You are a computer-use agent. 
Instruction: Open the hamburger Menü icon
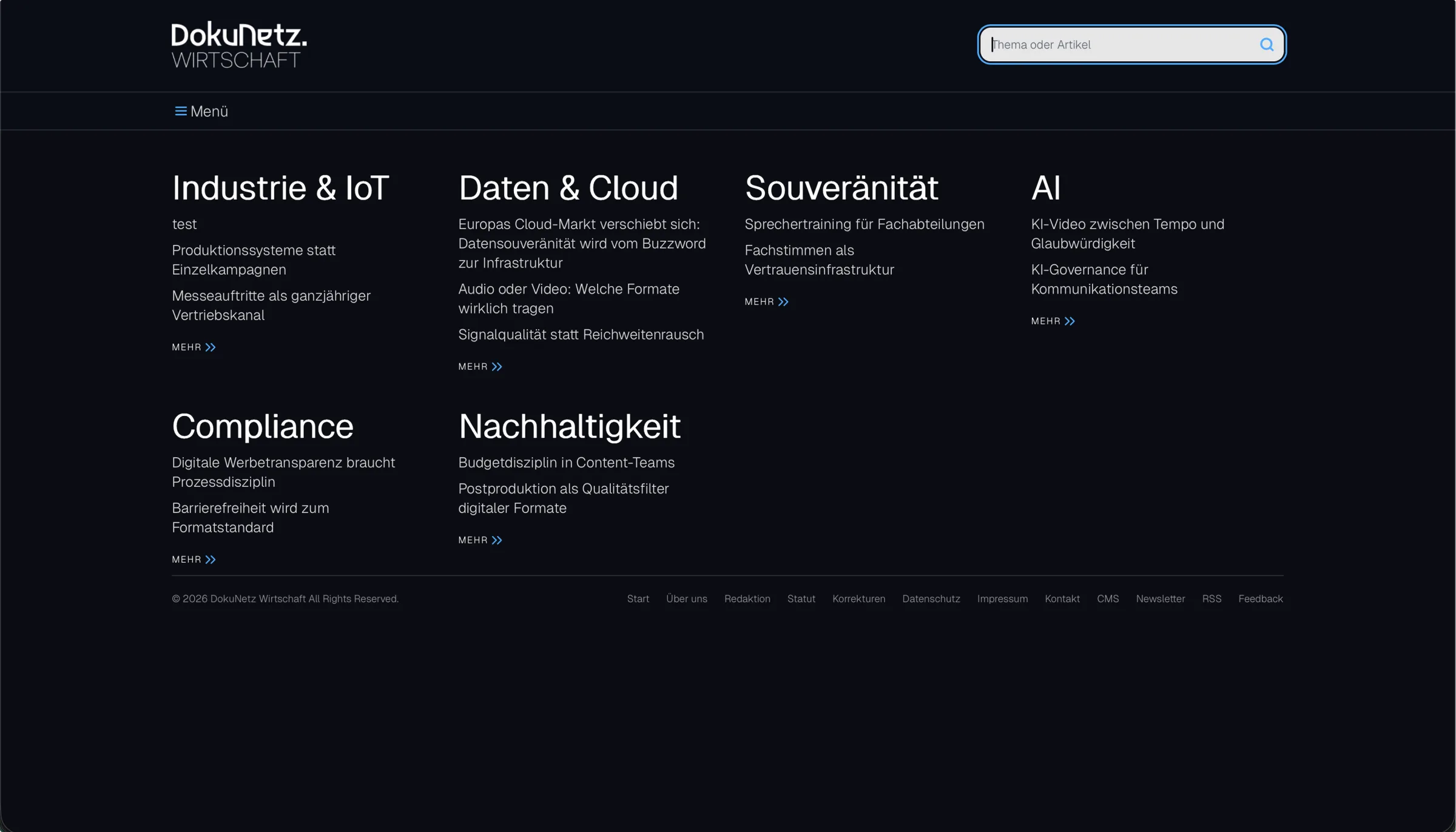(x=180, y=111)
